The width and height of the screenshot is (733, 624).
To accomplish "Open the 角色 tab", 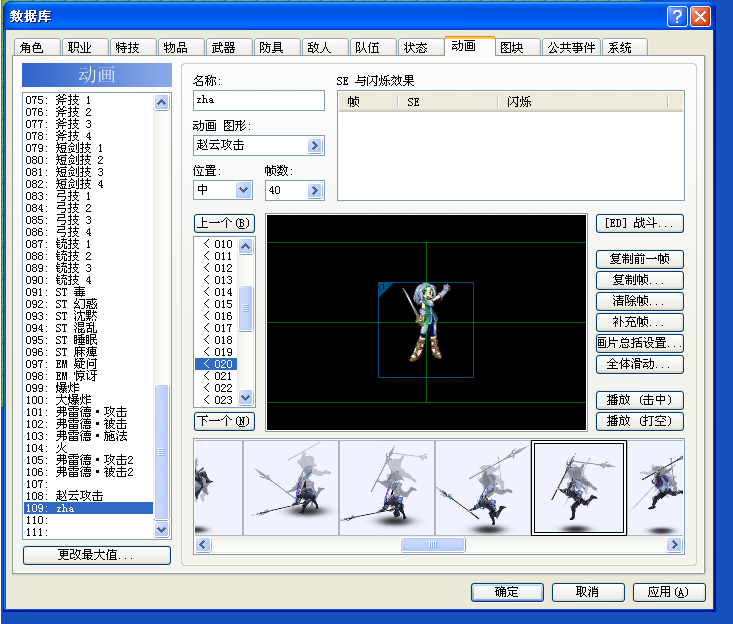I will pos(37,47).
